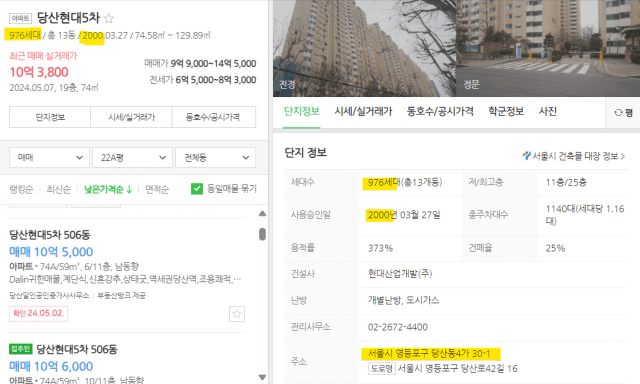Open the 학군정보 tab

(x=506, y=111)
